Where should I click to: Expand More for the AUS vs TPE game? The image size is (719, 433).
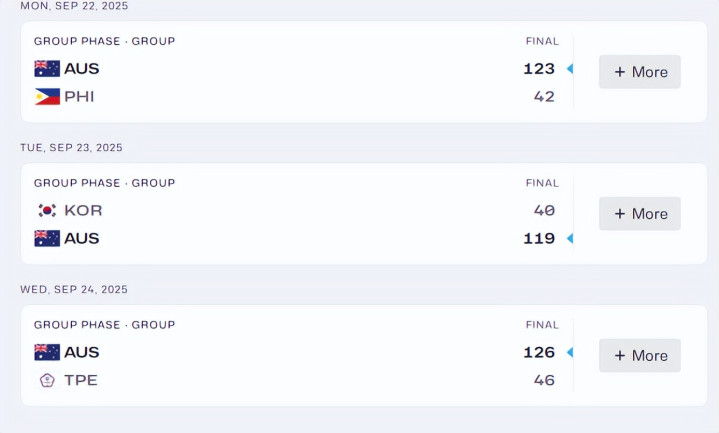tap(640, 356)
